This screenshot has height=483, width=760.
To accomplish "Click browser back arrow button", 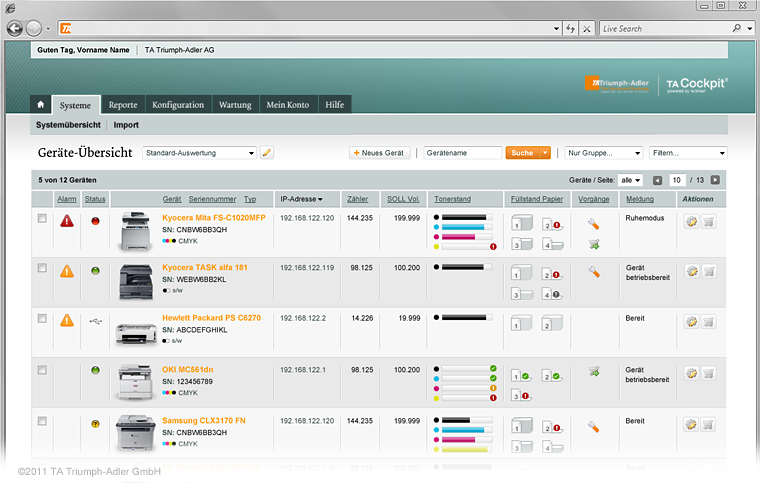I will point(15,29).
